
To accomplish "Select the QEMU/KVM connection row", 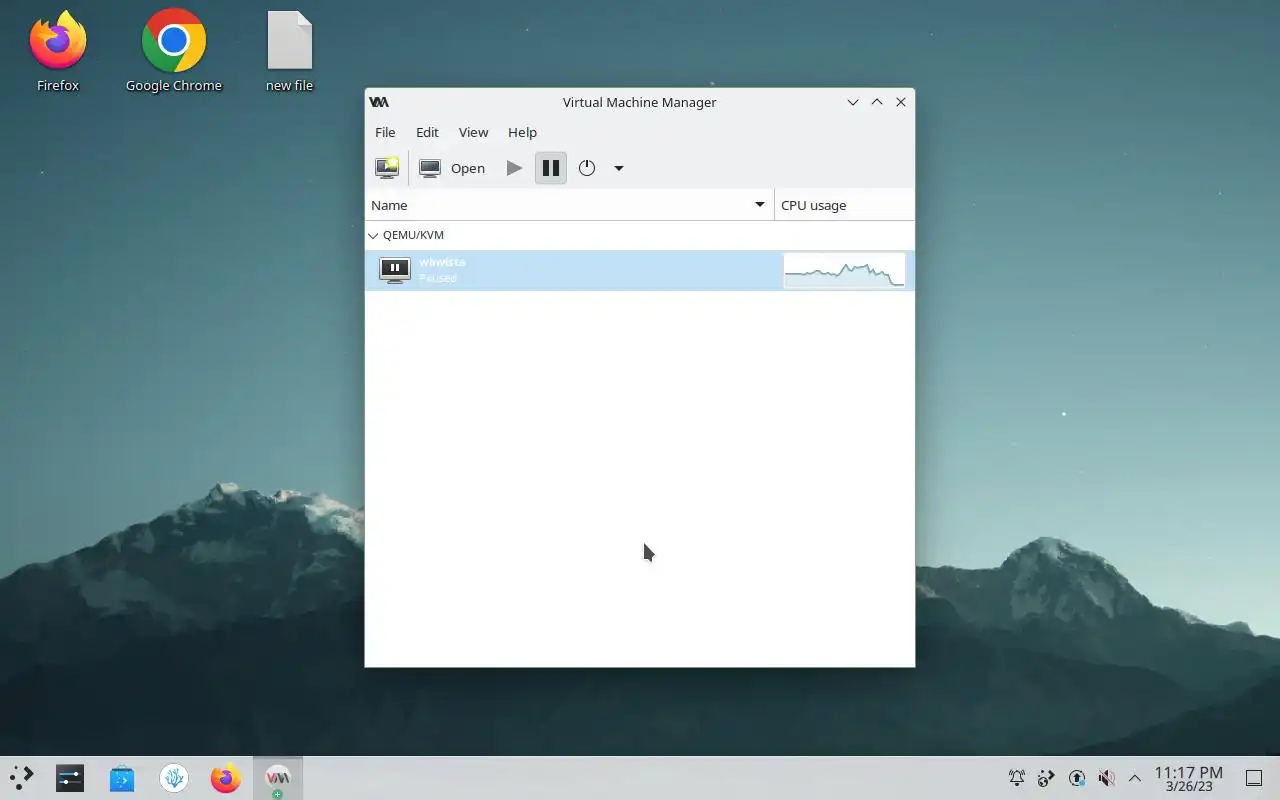I will [x=640, y=235].
